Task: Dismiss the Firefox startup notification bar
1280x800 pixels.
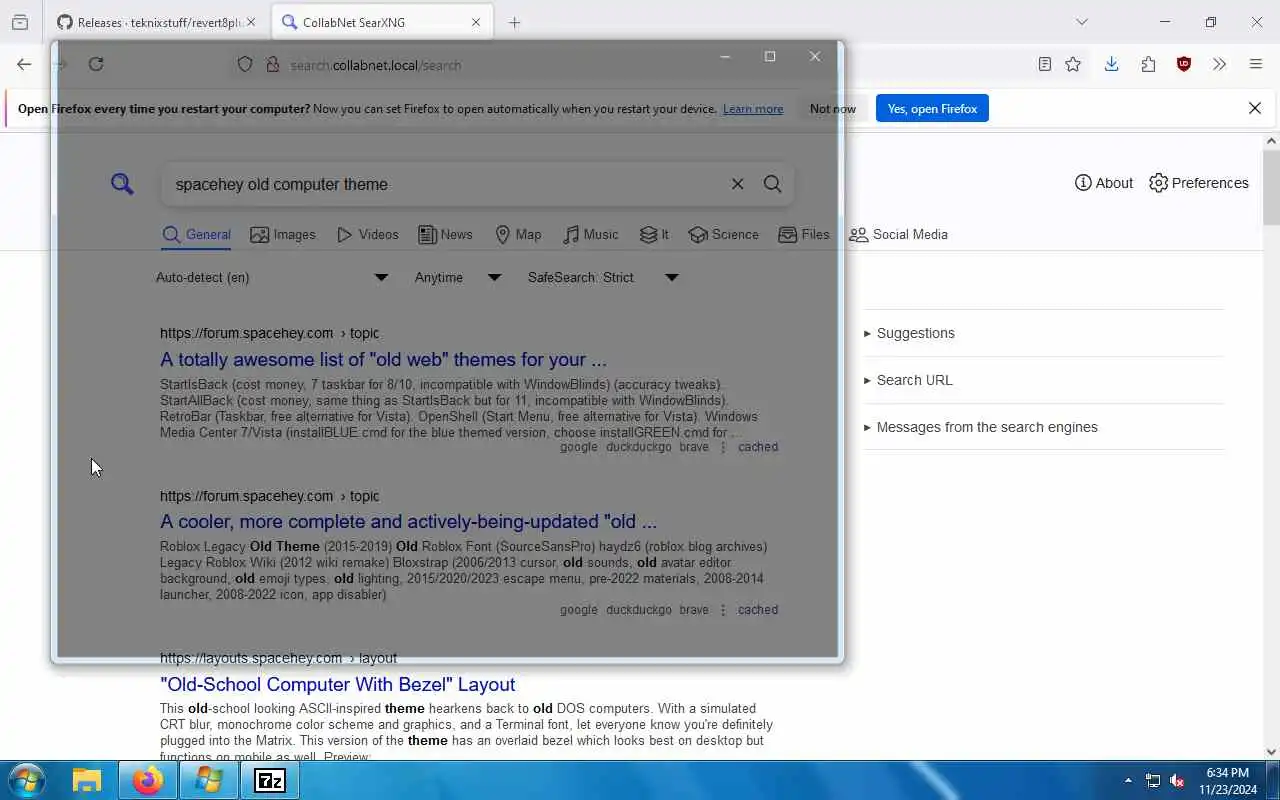Action: (1255, 108)
